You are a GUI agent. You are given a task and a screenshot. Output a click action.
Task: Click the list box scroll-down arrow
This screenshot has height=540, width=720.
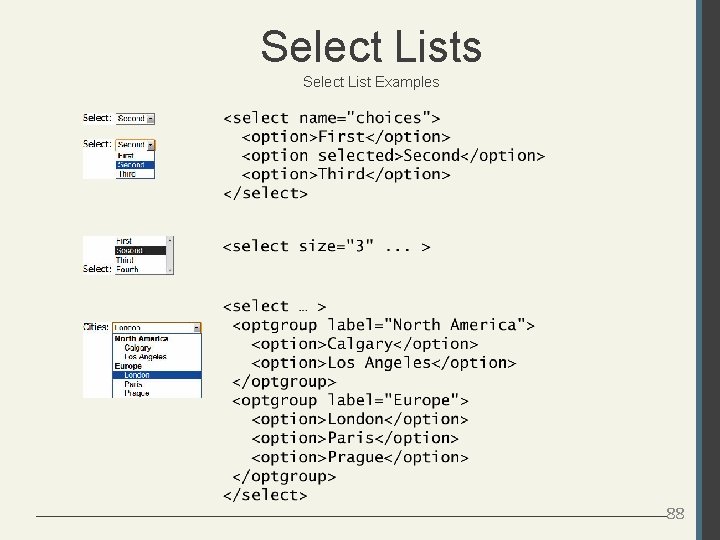pos(170,269)
